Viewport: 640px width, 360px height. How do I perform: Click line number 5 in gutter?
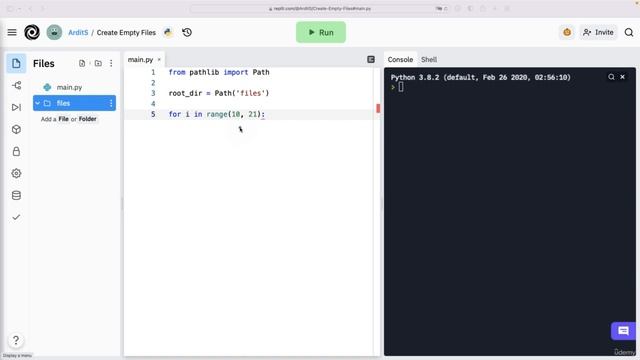[153, 114]
